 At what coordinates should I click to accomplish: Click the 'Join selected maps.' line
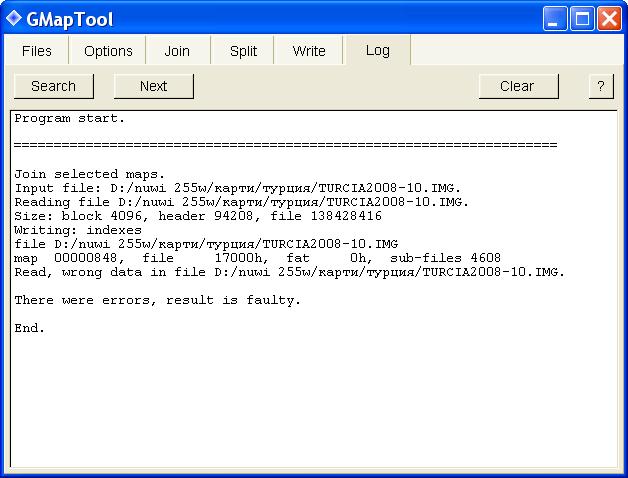point(89,174)
